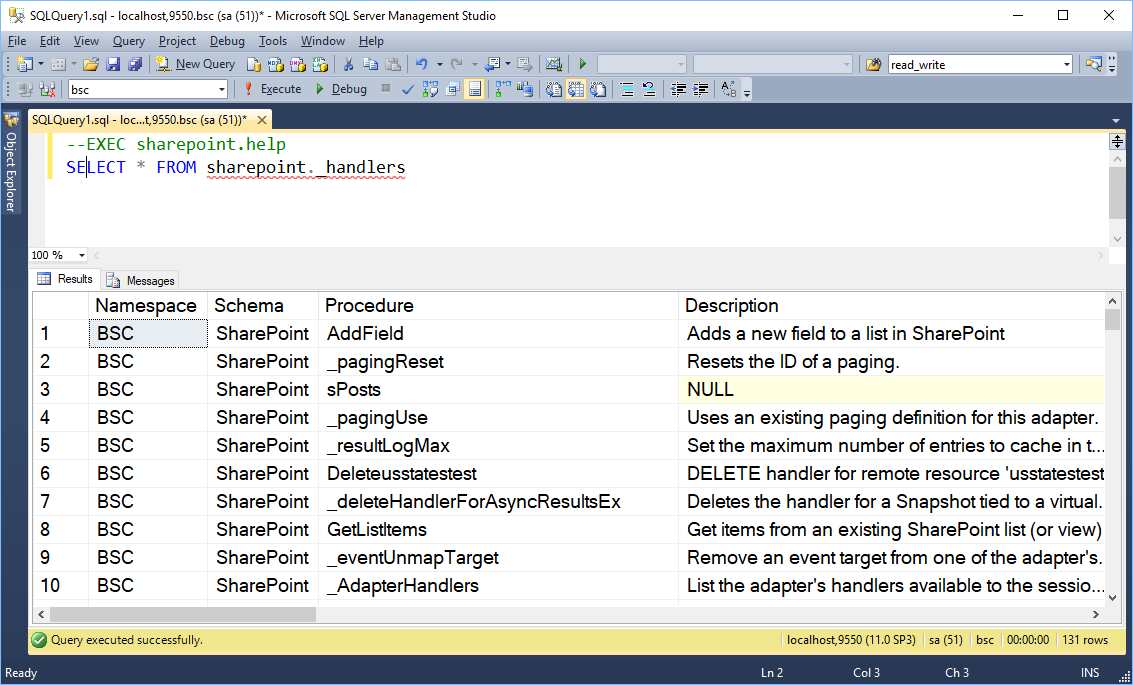Screen dimensions: 1133x685
Task: Copy selected text icon
Action: [371, 64]
